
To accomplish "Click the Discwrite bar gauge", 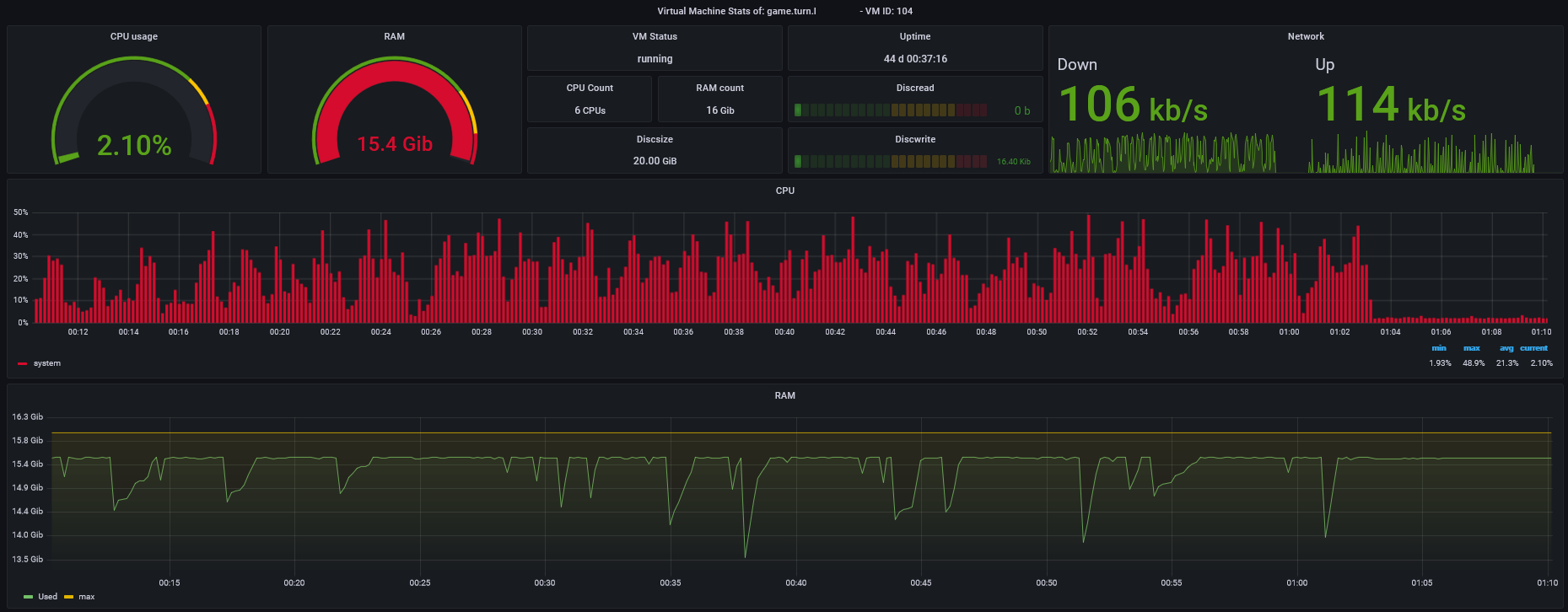I will tap(890, 161).
